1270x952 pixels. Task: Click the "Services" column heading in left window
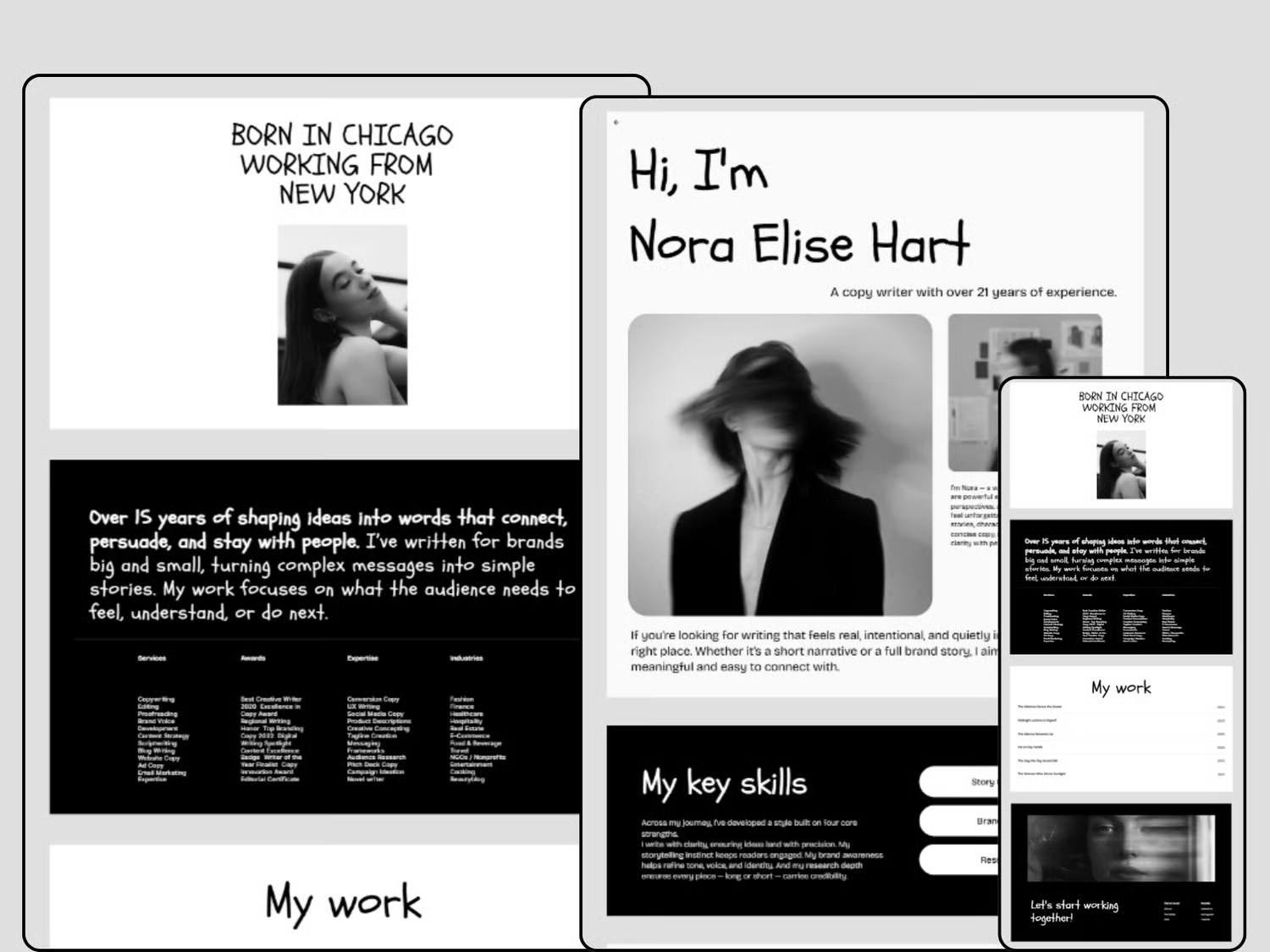(152, 658)
